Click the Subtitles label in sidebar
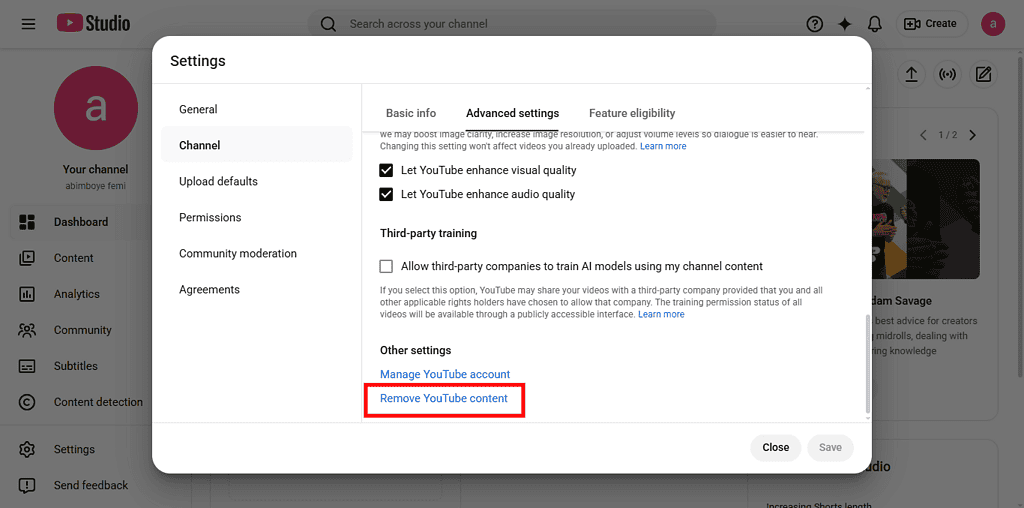The height and width of the screenshot is (508, 1024). 76,366
